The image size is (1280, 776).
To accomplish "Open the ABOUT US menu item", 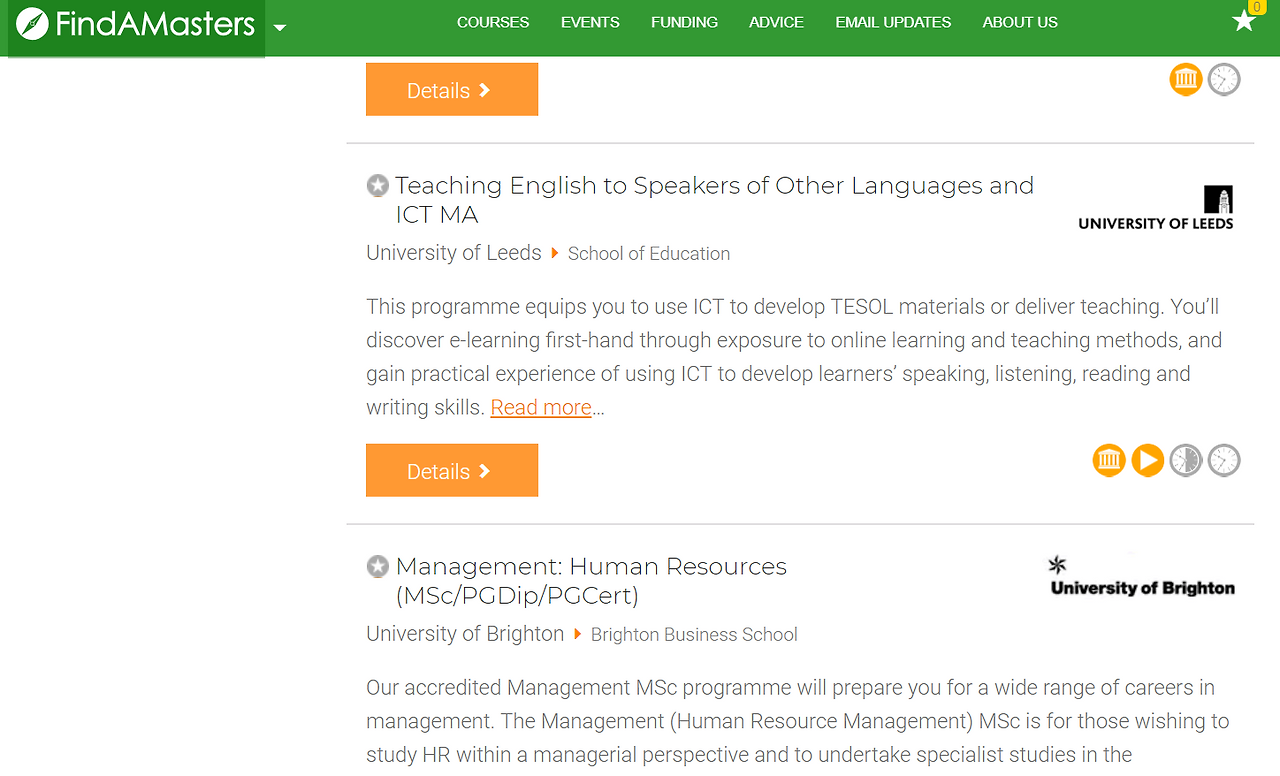I will click(1020, 22).
